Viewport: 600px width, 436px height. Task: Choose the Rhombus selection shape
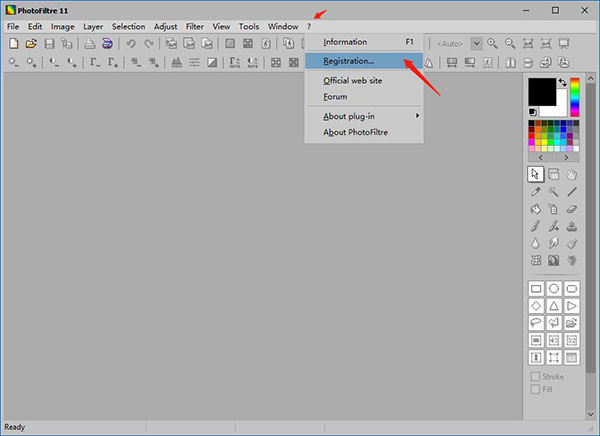pyautogui.click(x=536, y=306)
